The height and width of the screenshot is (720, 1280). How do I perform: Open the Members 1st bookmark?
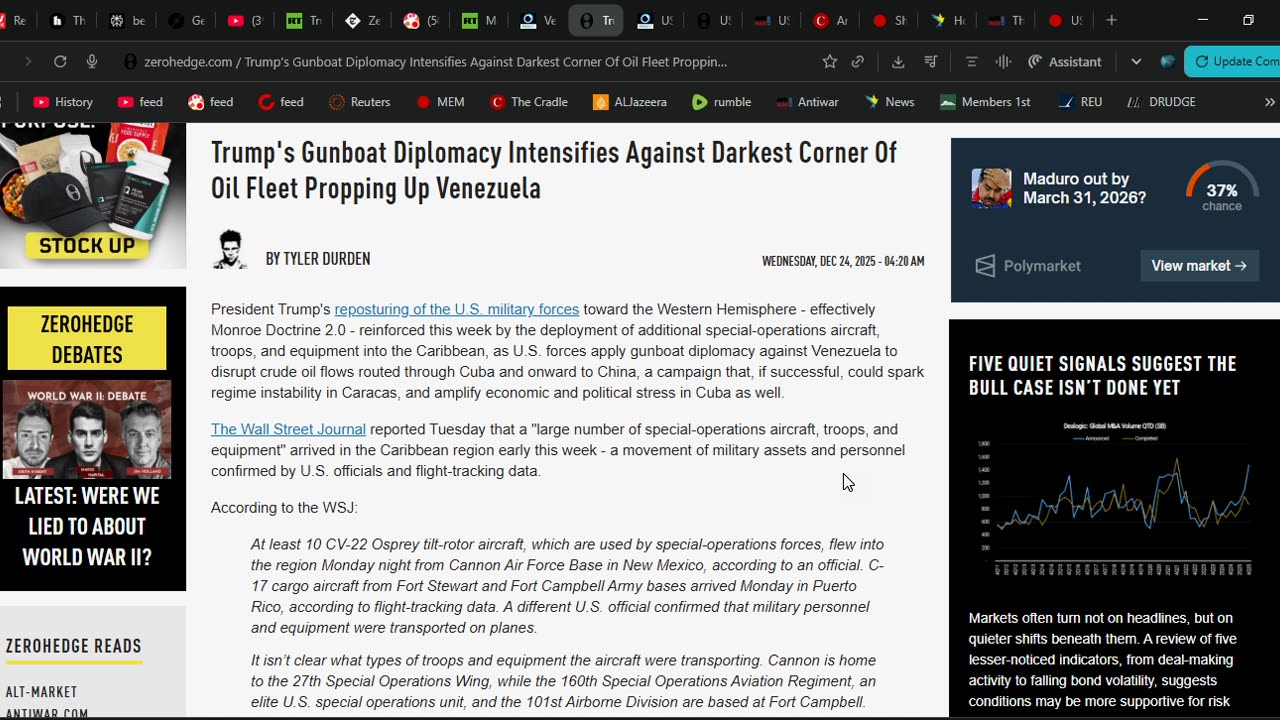[985, 102]
